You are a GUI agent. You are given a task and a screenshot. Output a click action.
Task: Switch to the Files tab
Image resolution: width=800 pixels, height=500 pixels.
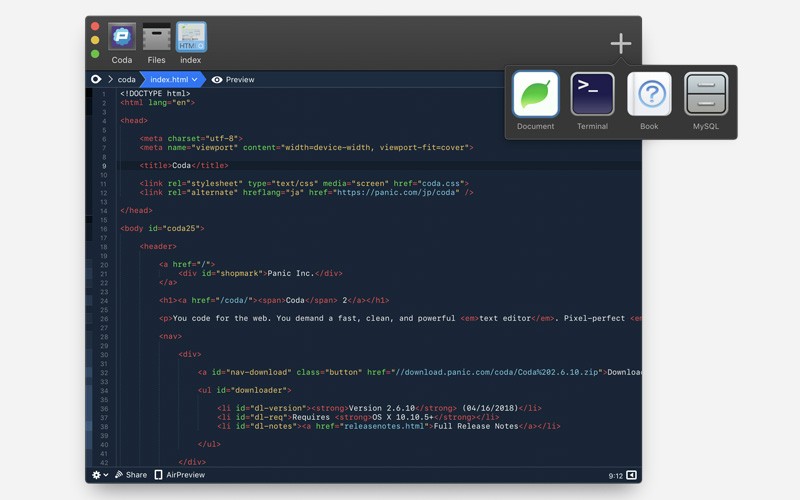[156, 37]
